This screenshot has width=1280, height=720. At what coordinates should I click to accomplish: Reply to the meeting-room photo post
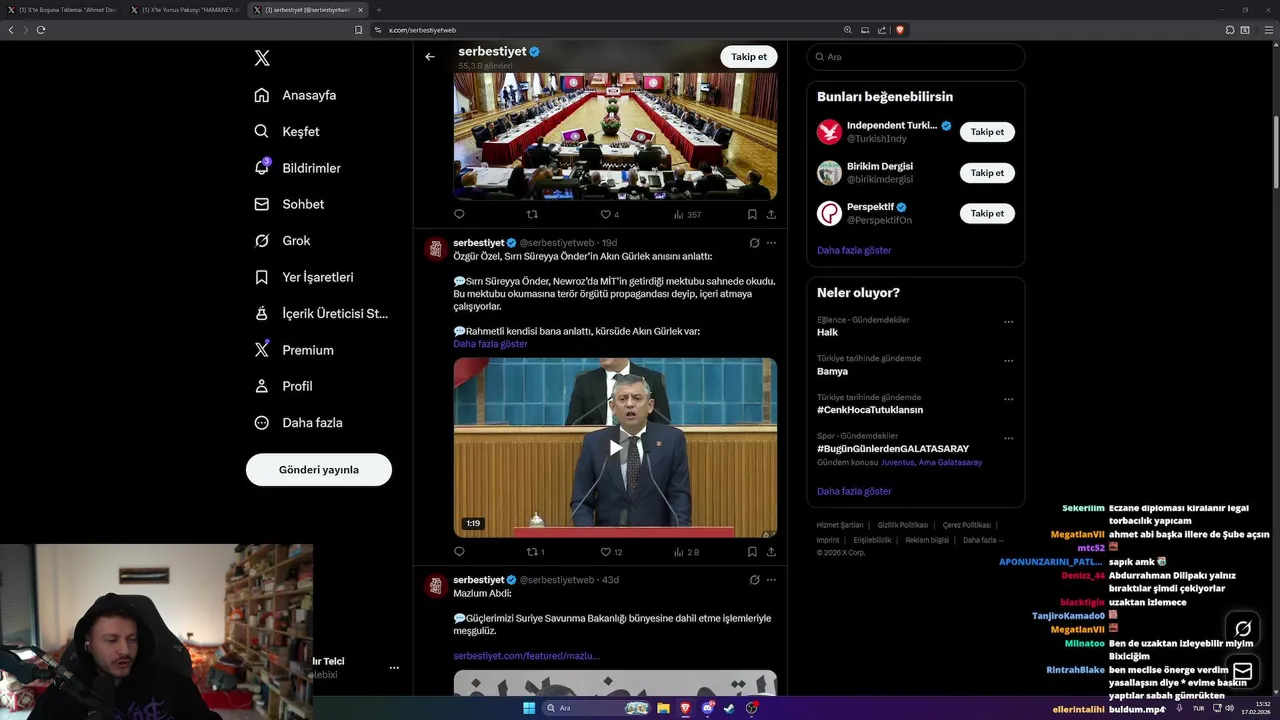(x=459, y=214)
